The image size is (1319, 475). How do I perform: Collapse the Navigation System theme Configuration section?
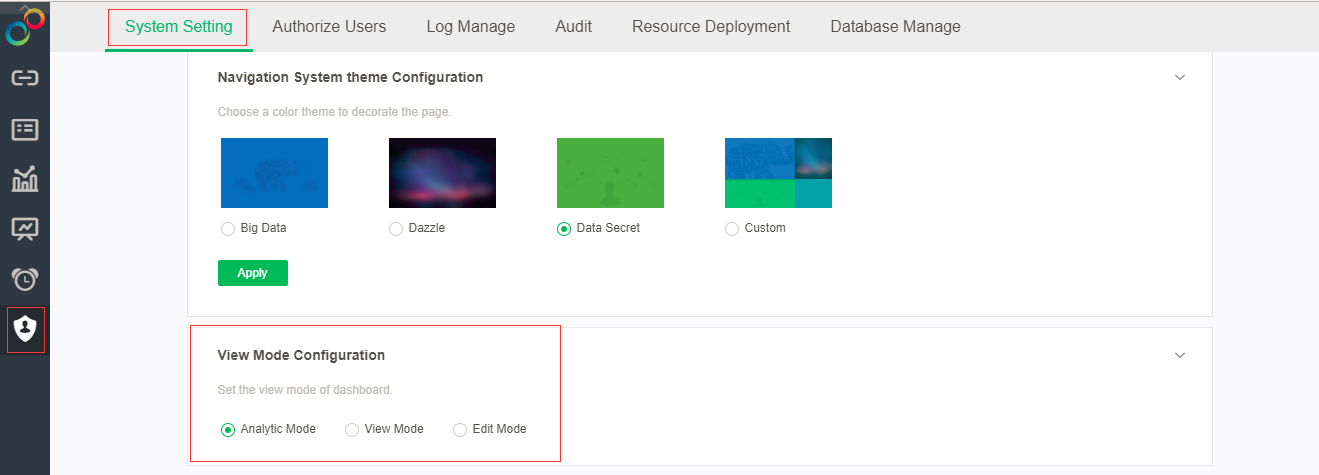point(1180,78)
